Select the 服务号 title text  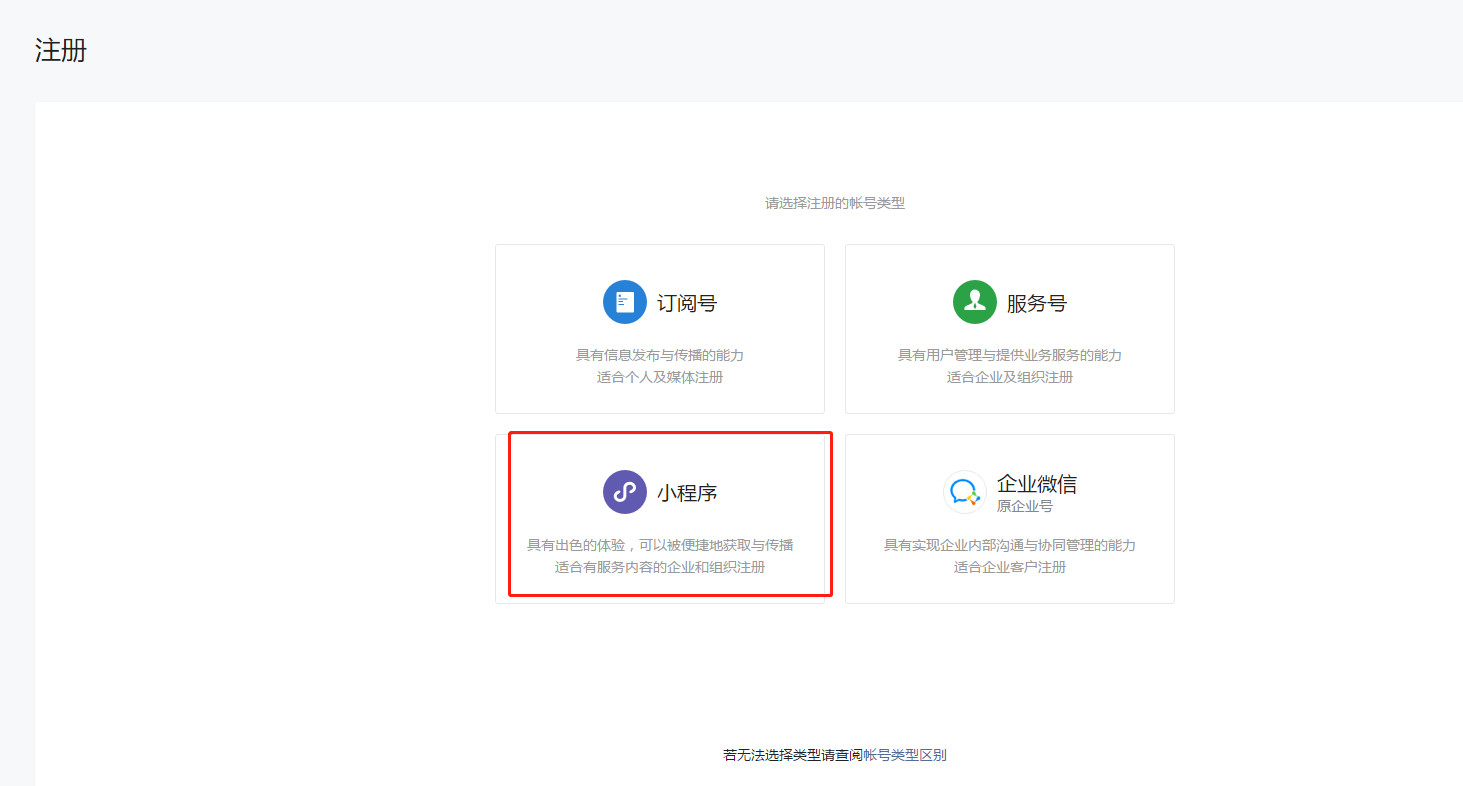(1037, 303)
